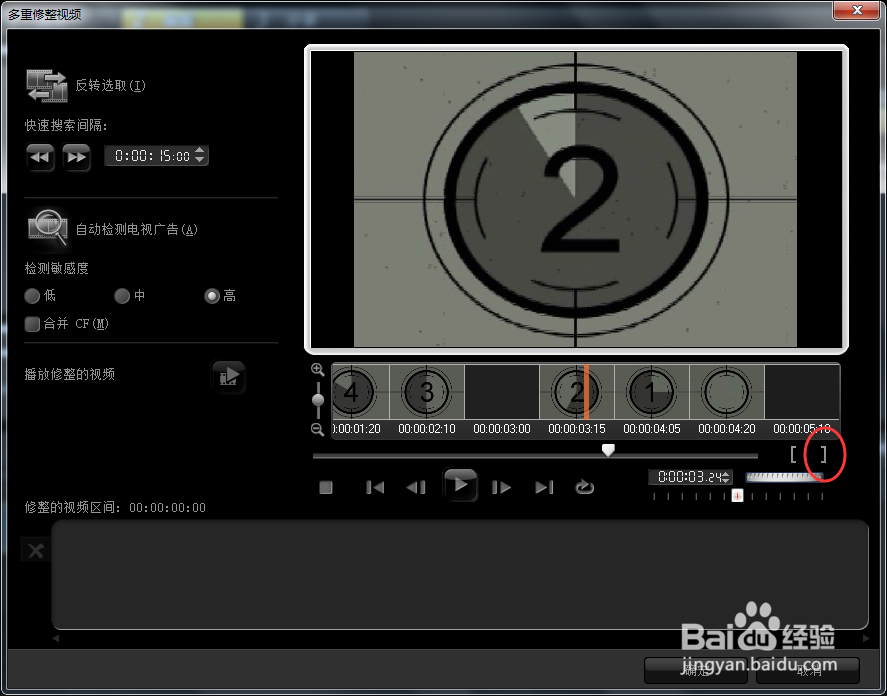This screenshot has width=887, height=696.
Task: Click the 播放修整的视频 play trimmed video icon
Action: [229, 377]
